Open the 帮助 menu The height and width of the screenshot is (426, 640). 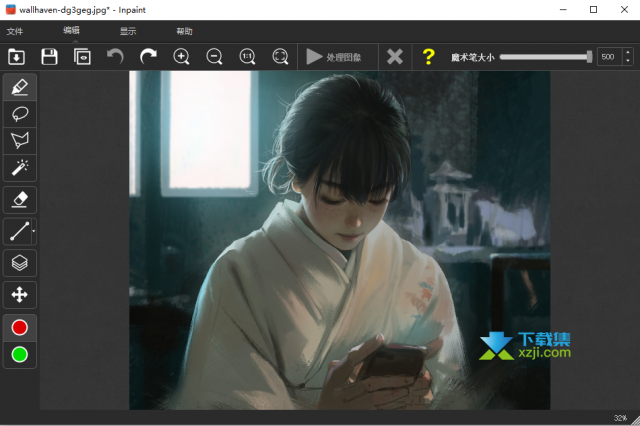pos(184,31)
